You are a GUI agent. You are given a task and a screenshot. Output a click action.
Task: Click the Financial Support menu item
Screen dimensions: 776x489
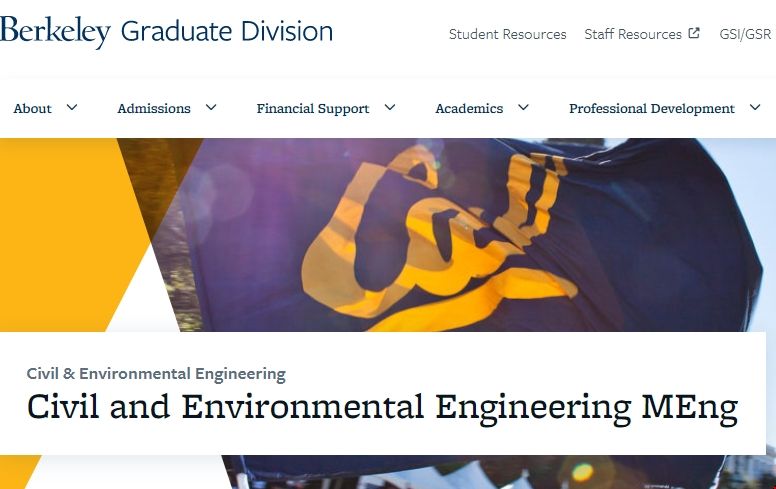point(313,109)
